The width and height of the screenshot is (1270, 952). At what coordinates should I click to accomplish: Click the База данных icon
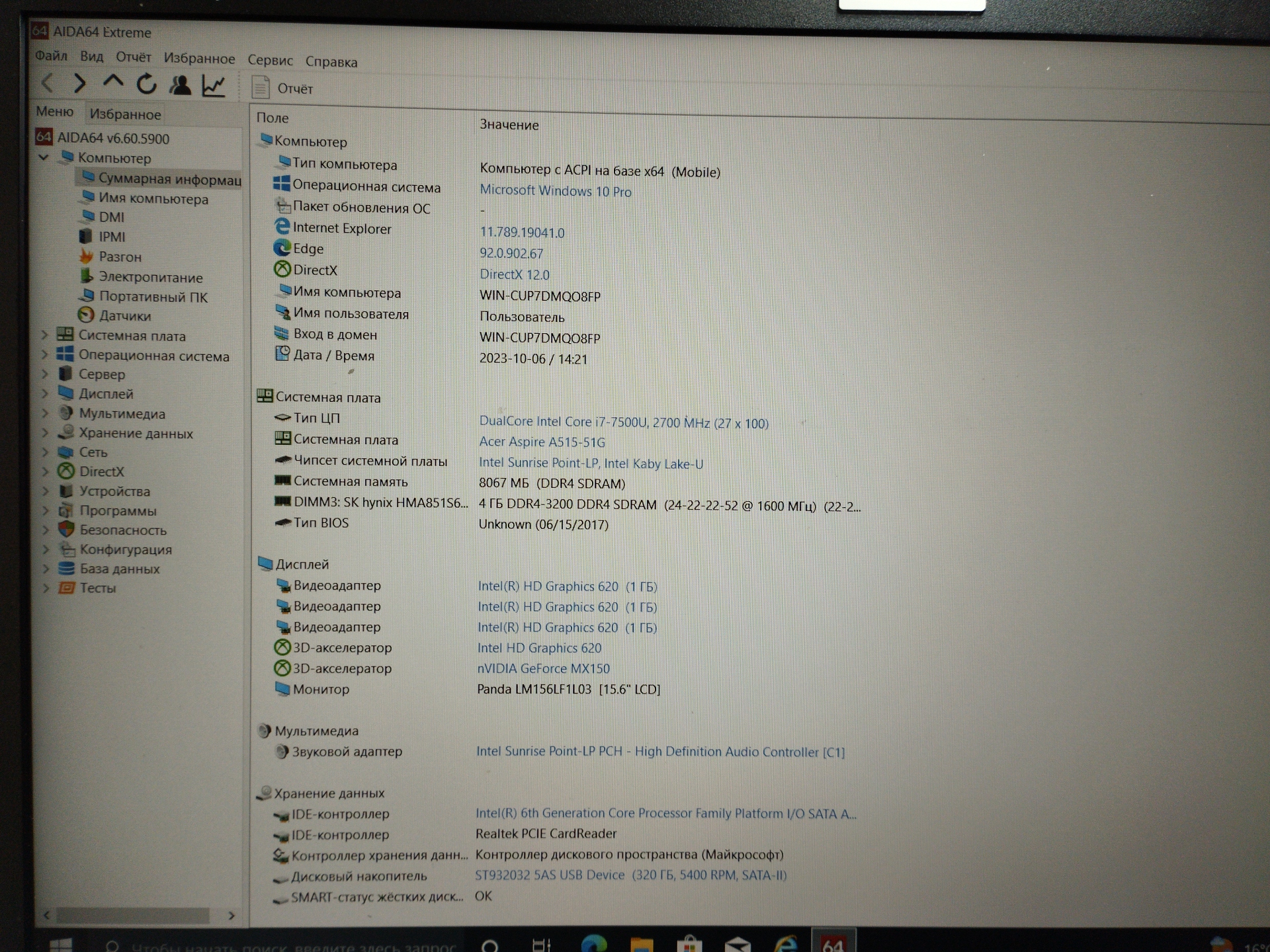pos(66,569)
